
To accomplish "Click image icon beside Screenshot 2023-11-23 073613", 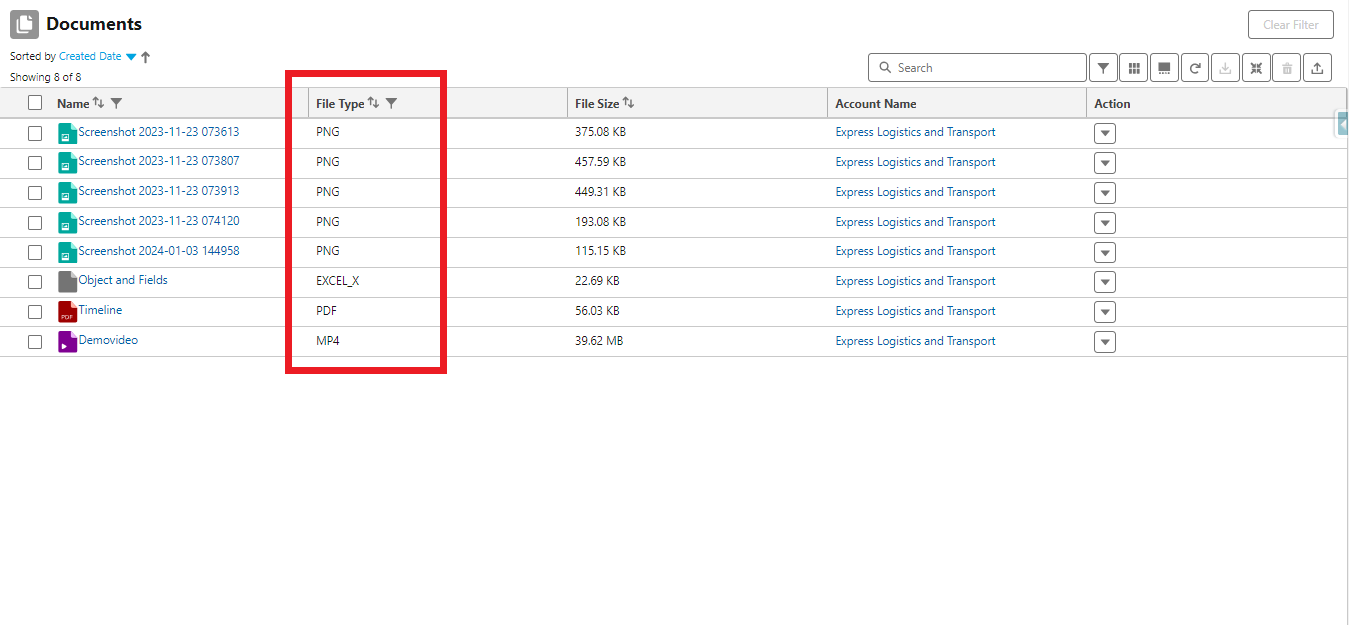I will pos(67,132).
